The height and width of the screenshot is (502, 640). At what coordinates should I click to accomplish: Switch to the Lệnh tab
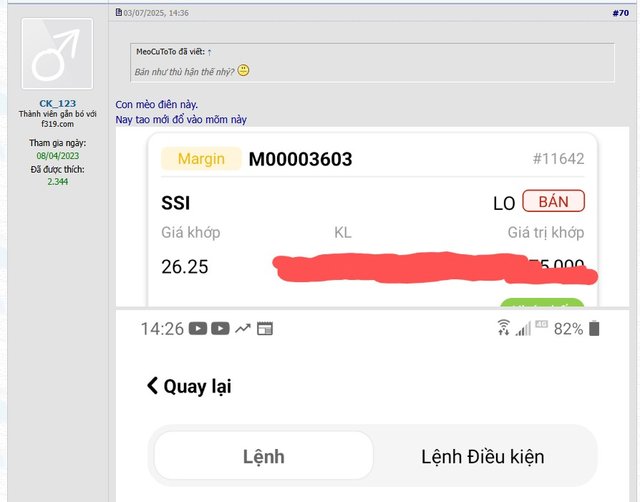[x=264, y=456]
